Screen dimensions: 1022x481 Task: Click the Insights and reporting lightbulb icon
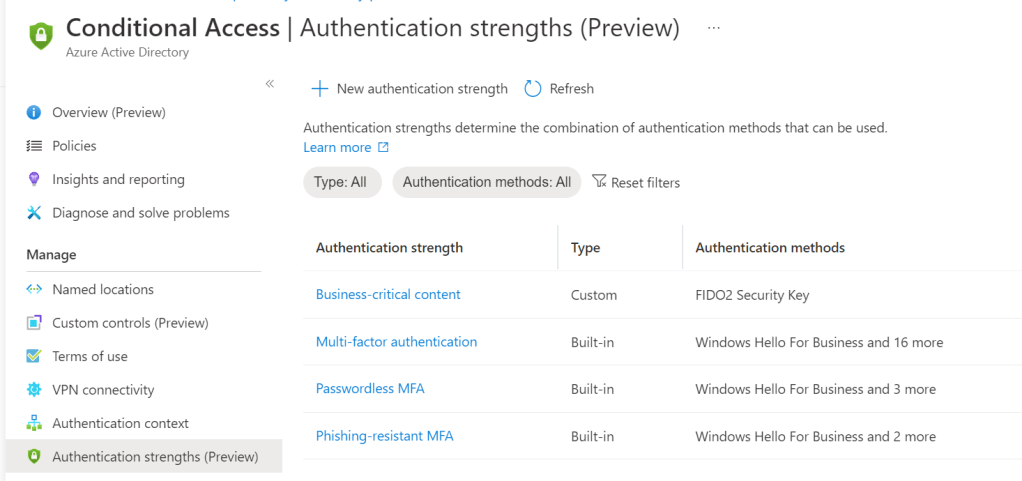click(x=34, y=180)
